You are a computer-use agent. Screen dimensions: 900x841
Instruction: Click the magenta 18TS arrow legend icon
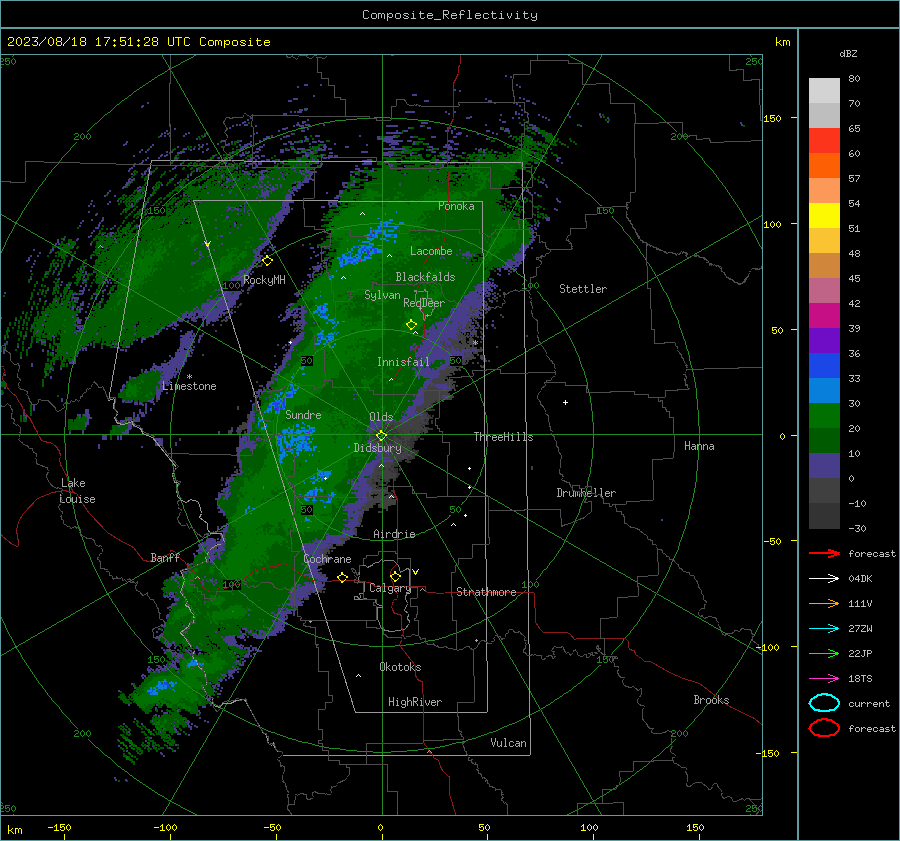(824, 679)
